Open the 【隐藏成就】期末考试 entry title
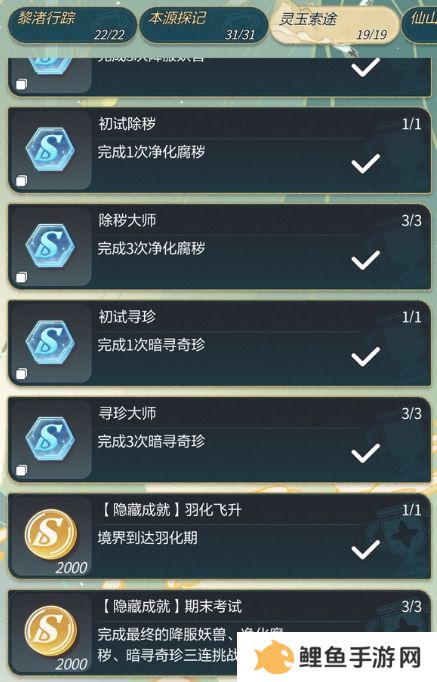The width and height of the screenshot is (437, 682). [x=171, y=606]
